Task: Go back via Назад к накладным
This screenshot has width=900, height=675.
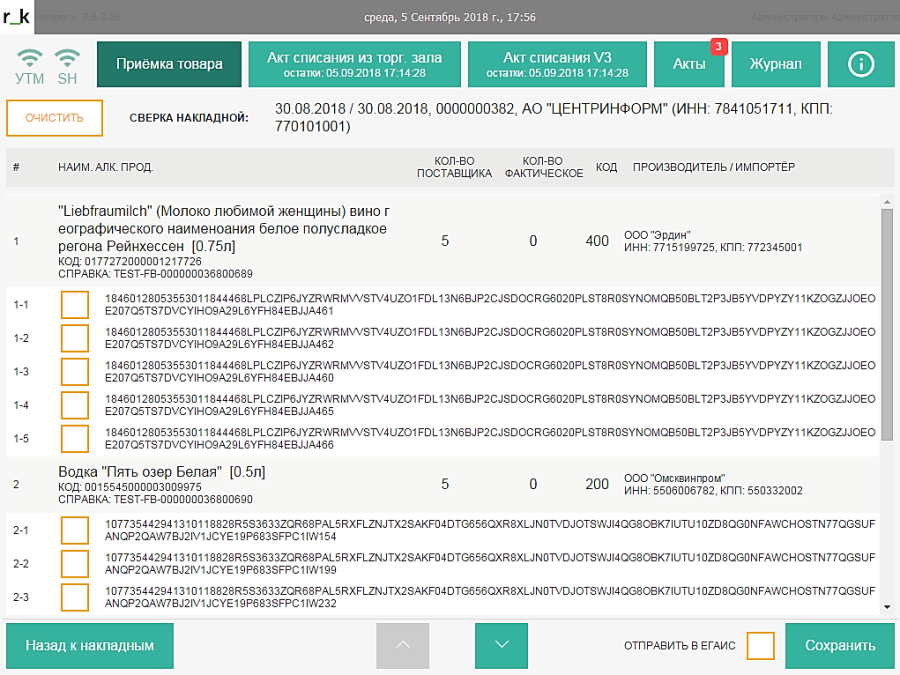Action: (x=90, y=646)
